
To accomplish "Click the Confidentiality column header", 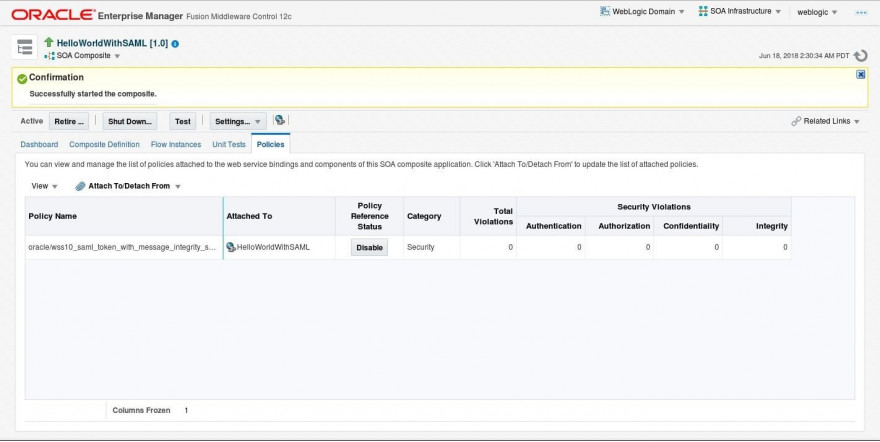I will 688,226.
